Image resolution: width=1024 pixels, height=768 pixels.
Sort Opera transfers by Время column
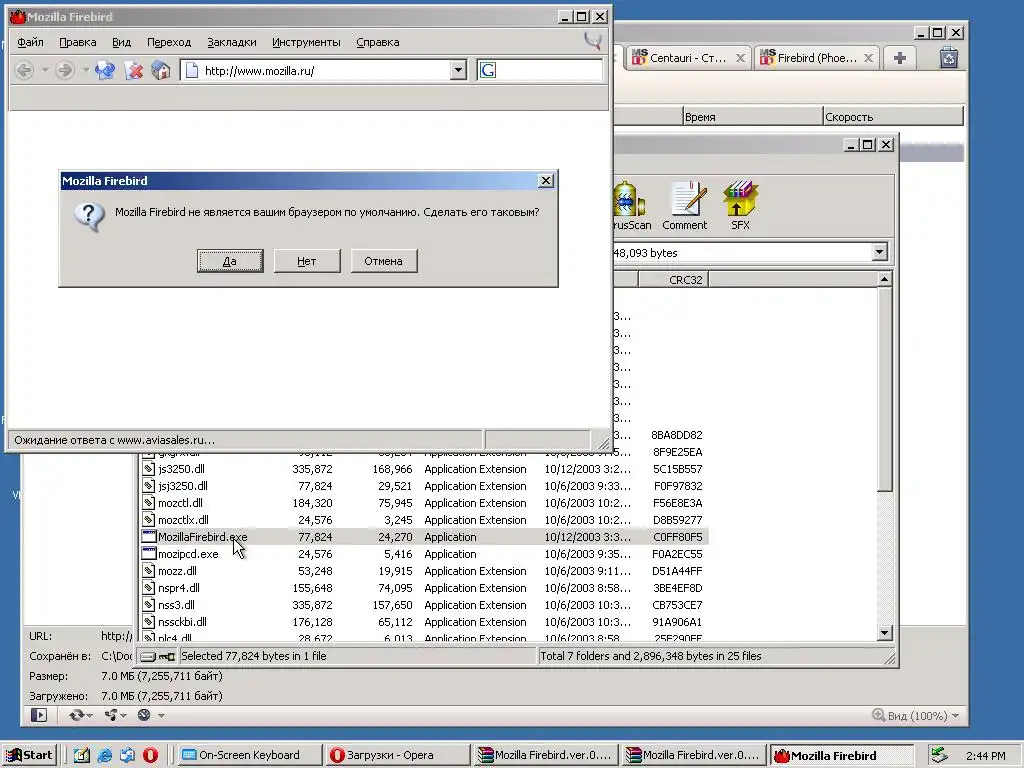coord(752,116)
